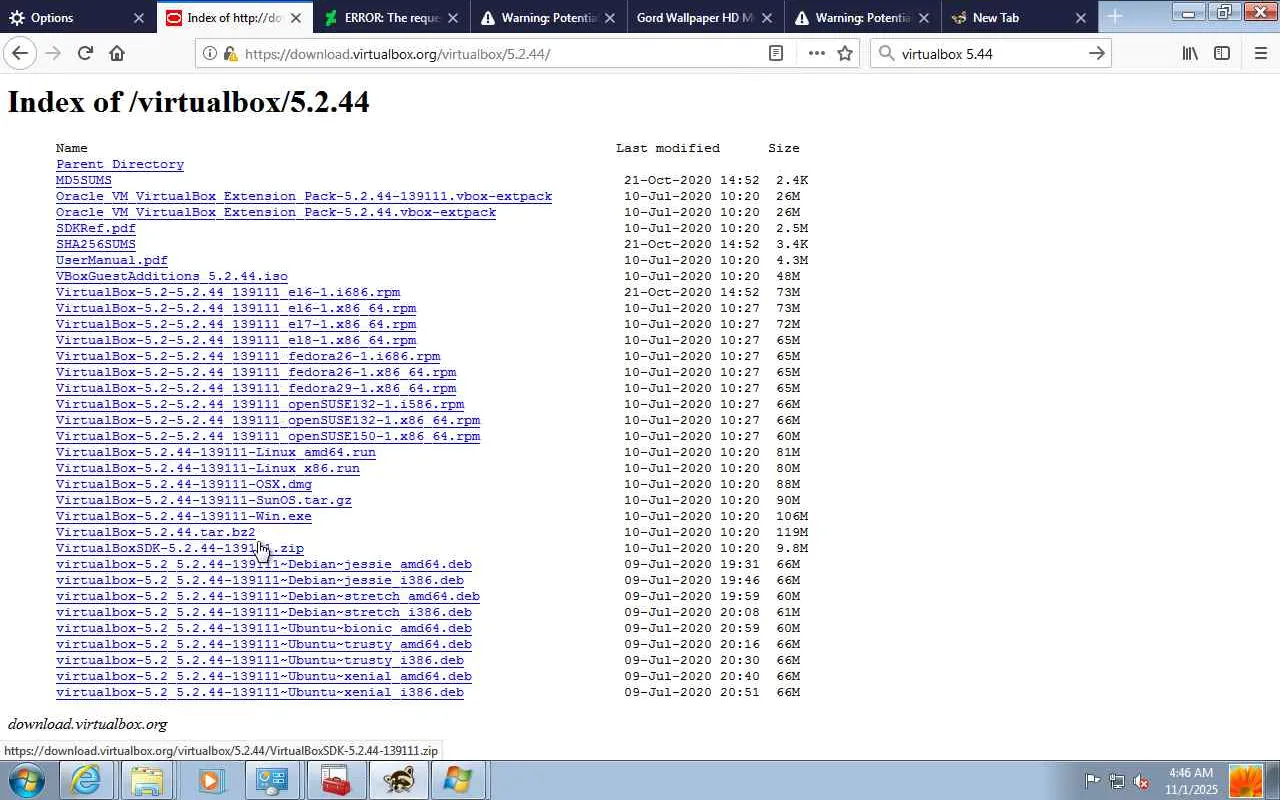
Task: Open the Windows Start menu
Action: 27,780
